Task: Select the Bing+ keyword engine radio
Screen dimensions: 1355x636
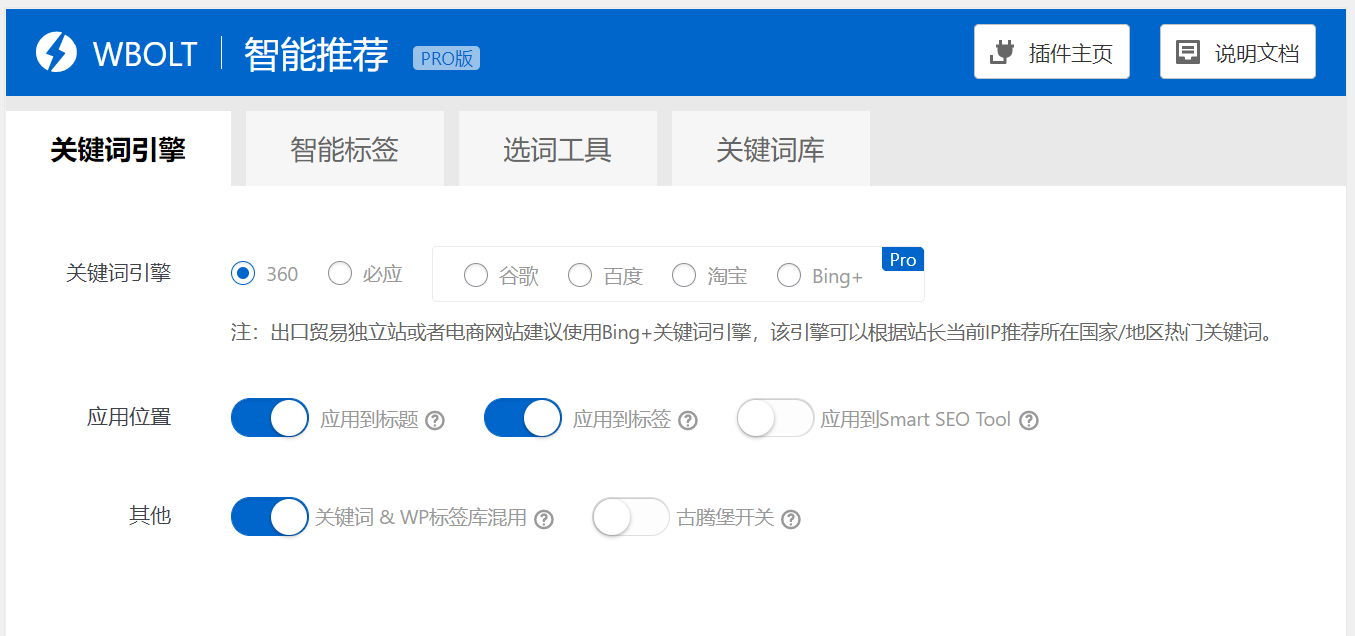Action: [789, 275]
